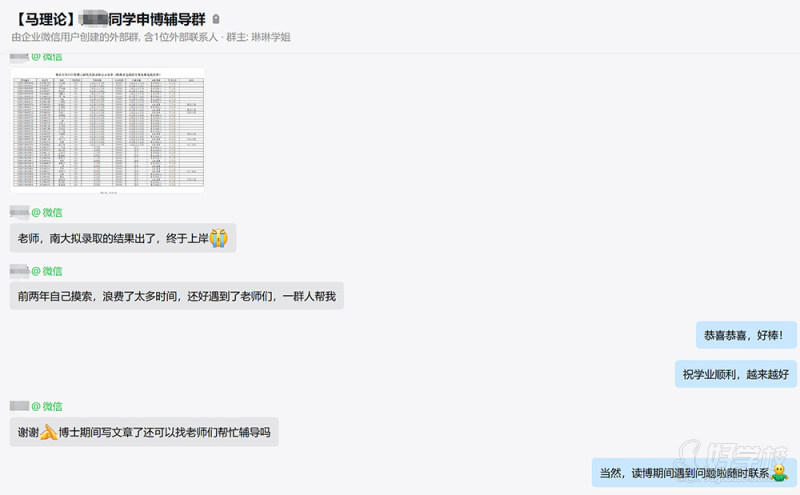
Task: Click the reply bubble 祝学业顺利，越来越好
Action: (x=736, y=374)
